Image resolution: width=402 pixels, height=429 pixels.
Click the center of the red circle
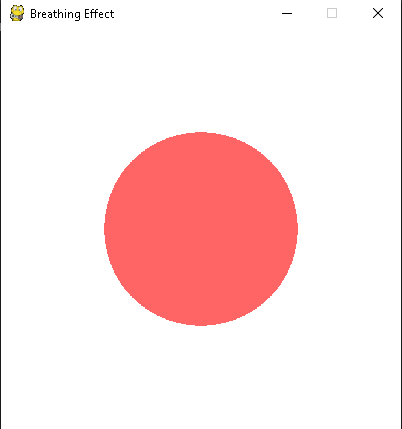pos(201,229)
